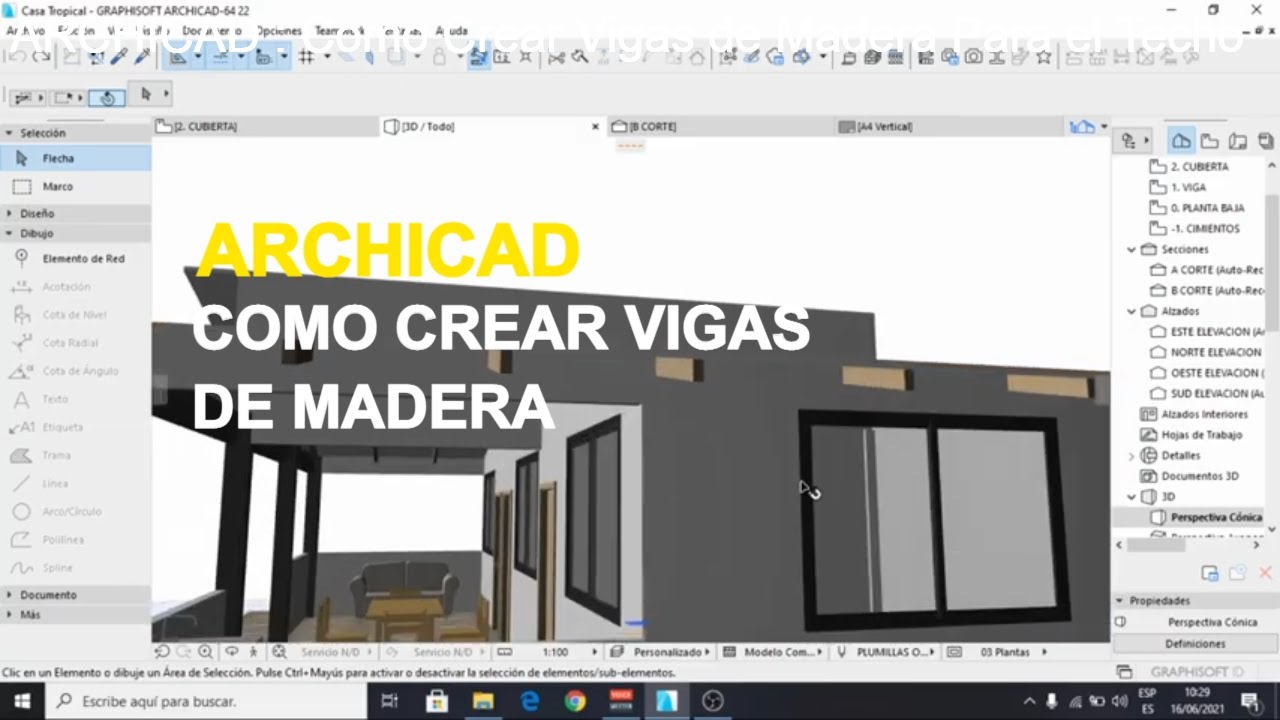Image resolution: width=1280 pixels, height=720 pixels.
Task: Select the Marco marquee tool
Action: [x=75, y=186]
